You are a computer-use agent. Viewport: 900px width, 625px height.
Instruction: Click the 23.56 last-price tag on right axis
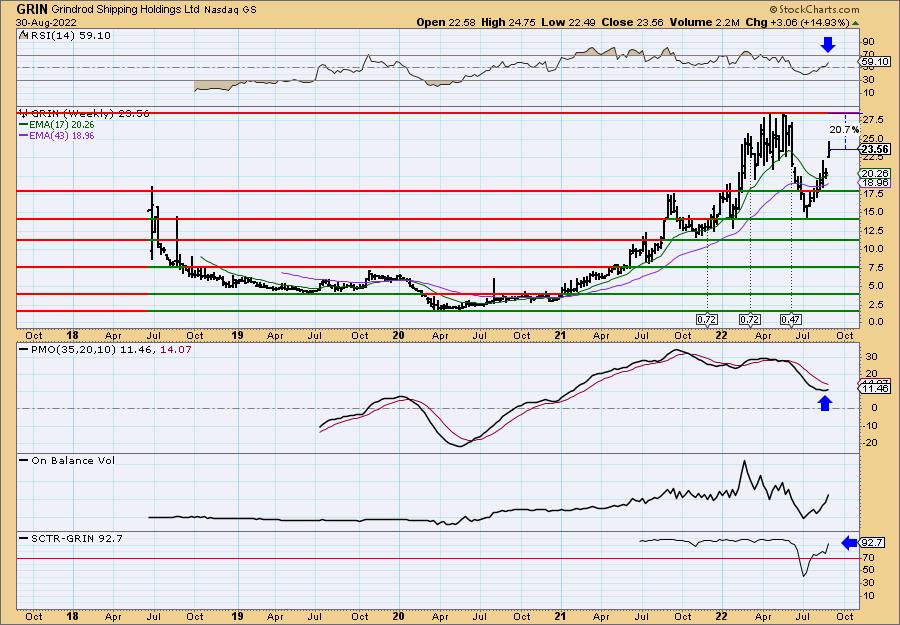click(x=876, y=149)
